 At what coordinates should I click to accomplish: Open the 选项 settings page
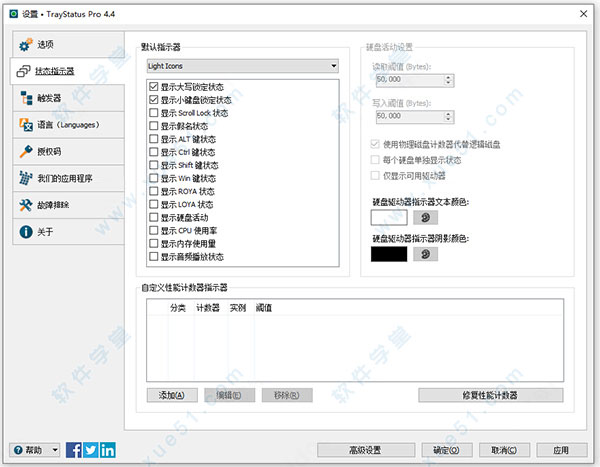point(68,45)
